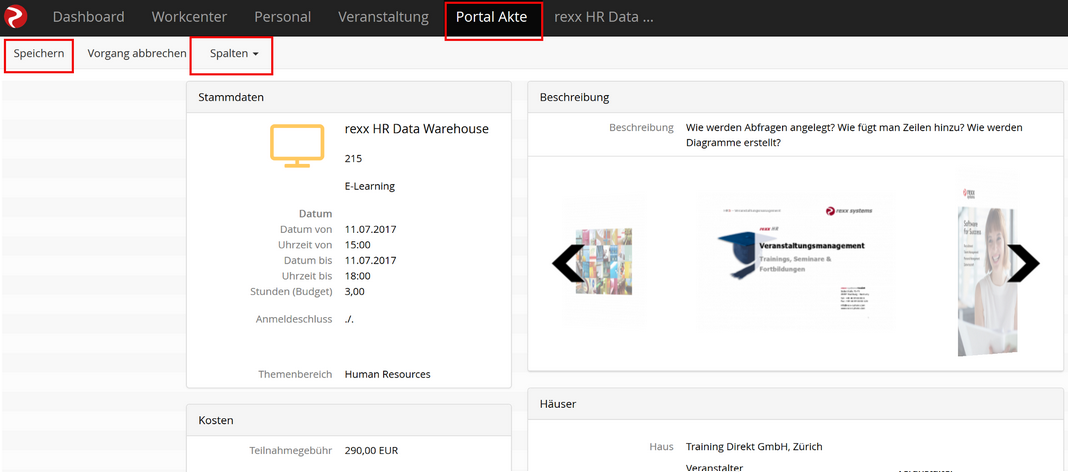Click the Datum bis value 11.07.2017
This screenshot has width=1068, height=472.
(x=371, y=260)
